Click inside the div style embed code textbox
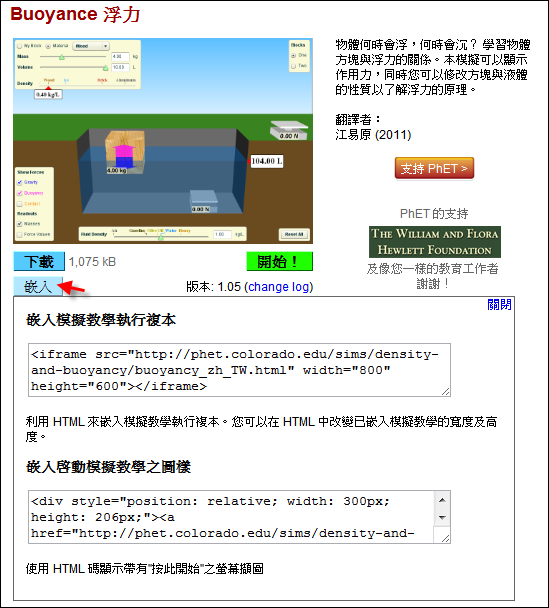 point(231,517)
